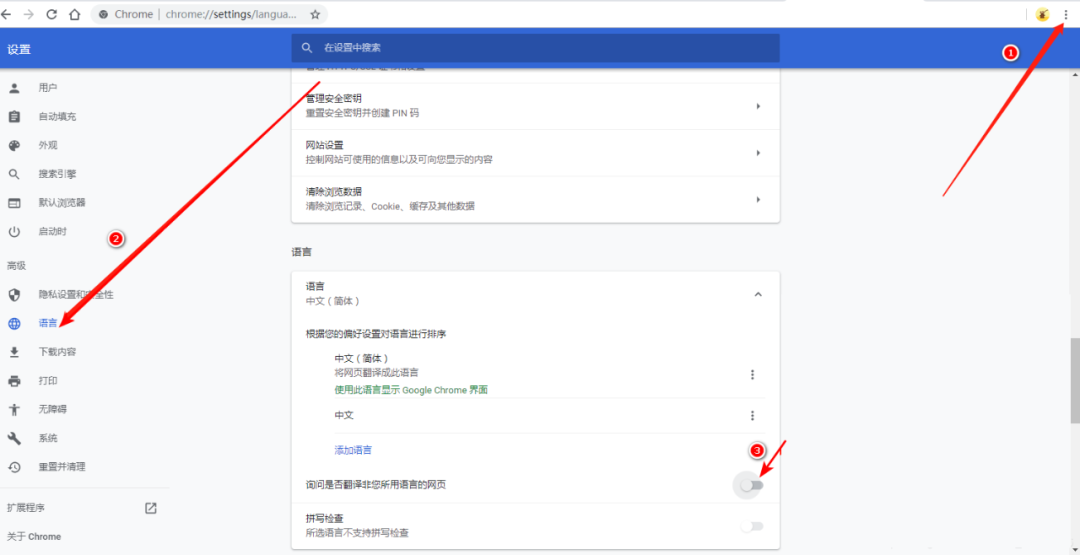Screen dimensions: 1080x555
Task: Click the open-in-new icon beside 扩展程序
Action: (x=151, y=508)
